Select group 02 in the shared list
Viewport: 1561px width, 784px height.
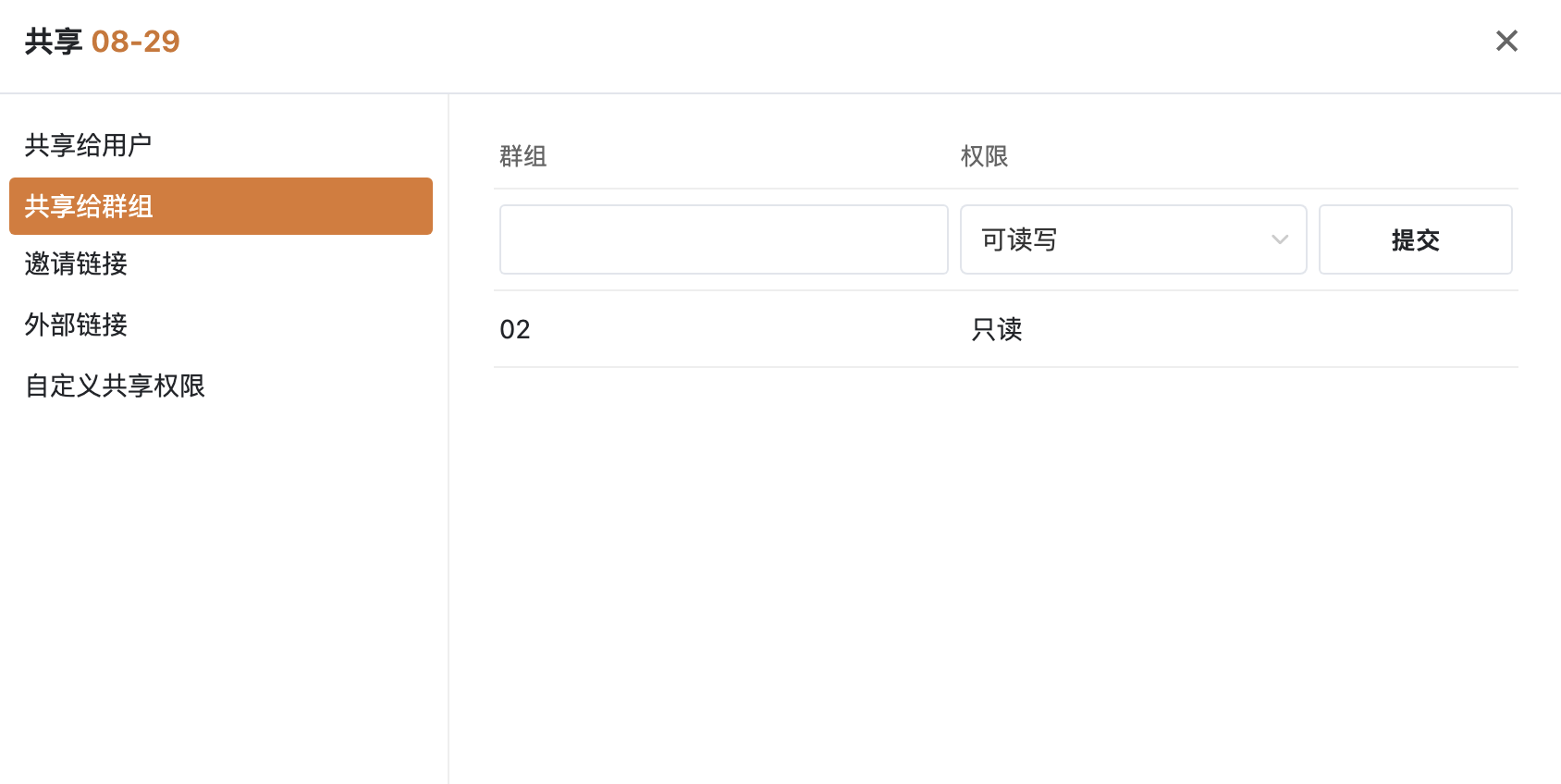[515, 329]
